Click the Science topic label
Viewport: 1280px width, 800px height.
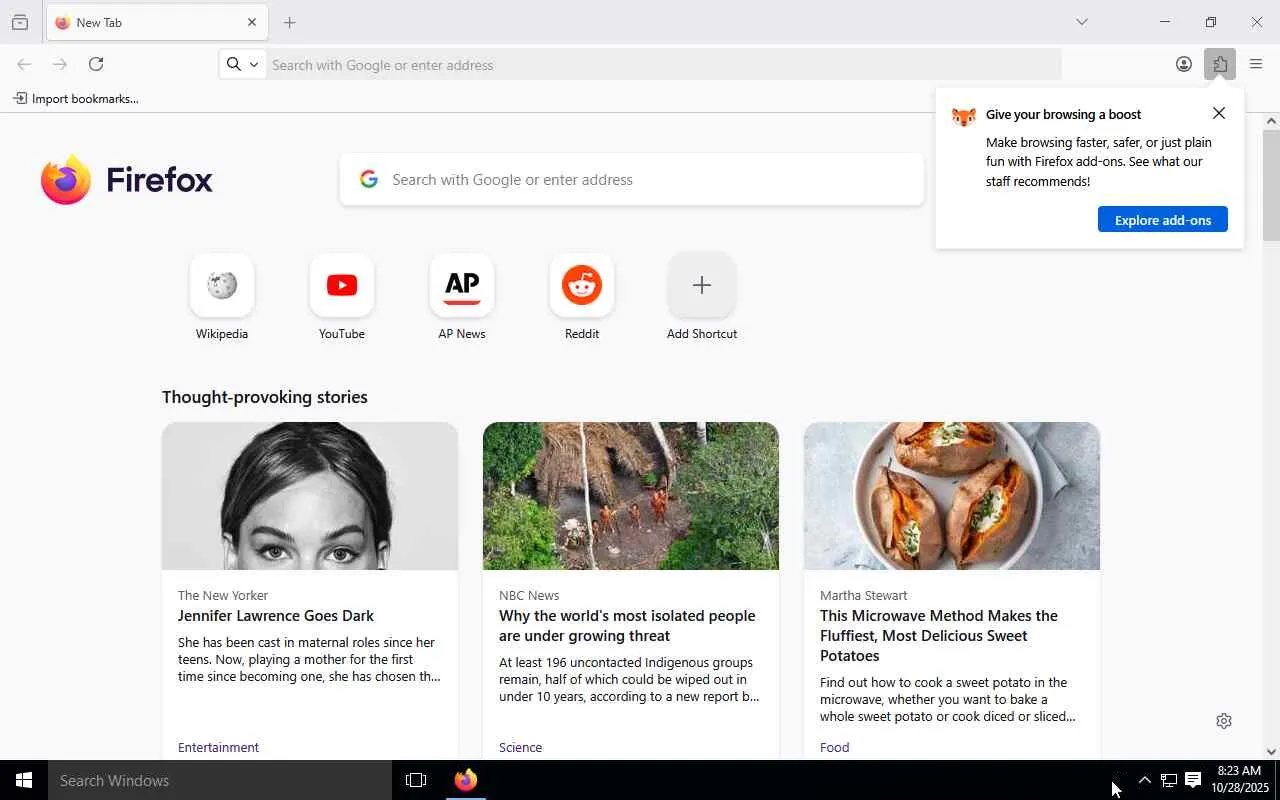point(520,747)
